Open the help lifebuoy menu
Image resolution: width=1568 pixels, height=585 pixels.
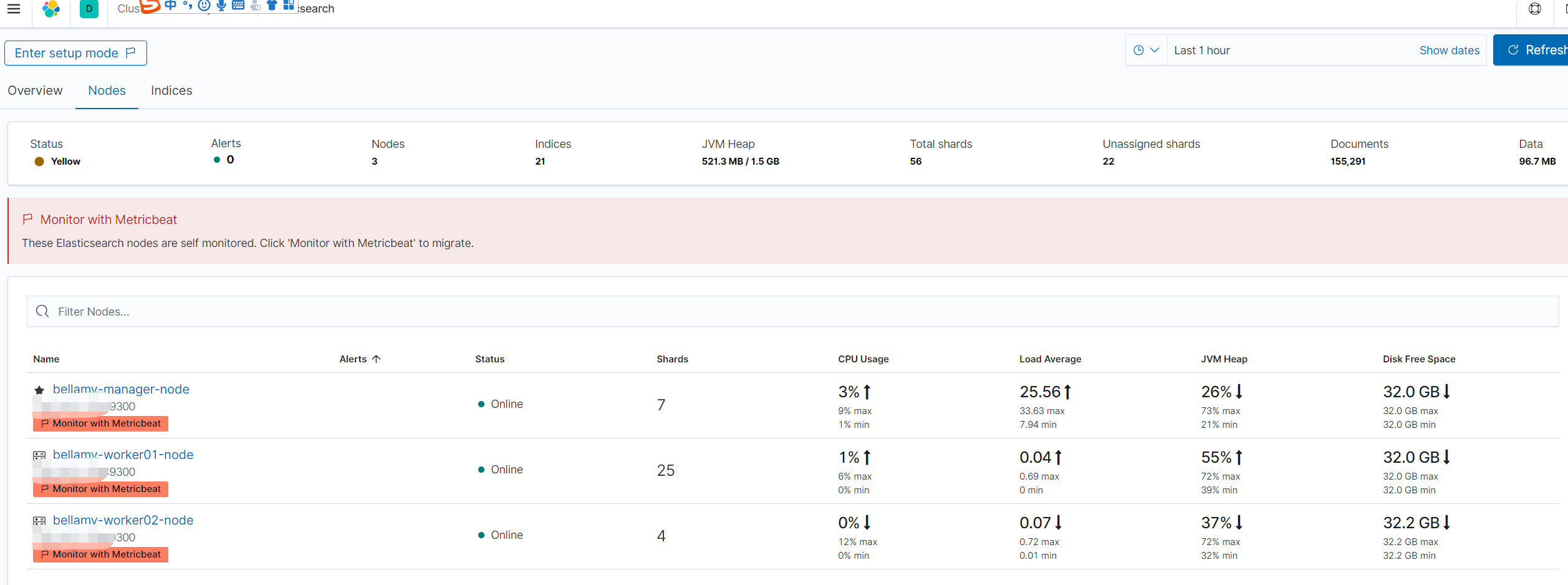tap(1535, 9)
